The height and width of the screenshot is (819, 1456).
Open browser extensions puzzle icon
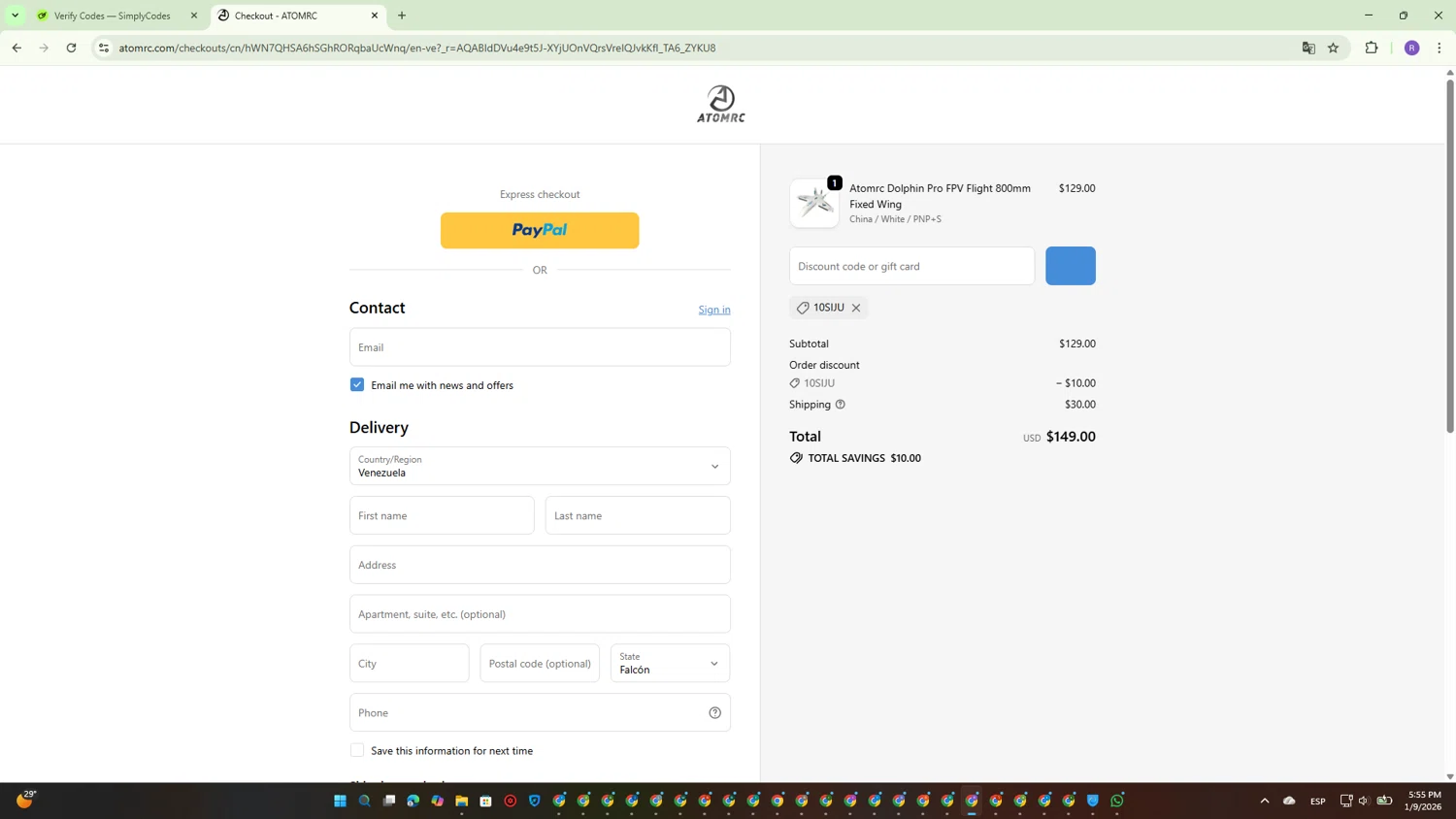click(x=1372, y=48)
